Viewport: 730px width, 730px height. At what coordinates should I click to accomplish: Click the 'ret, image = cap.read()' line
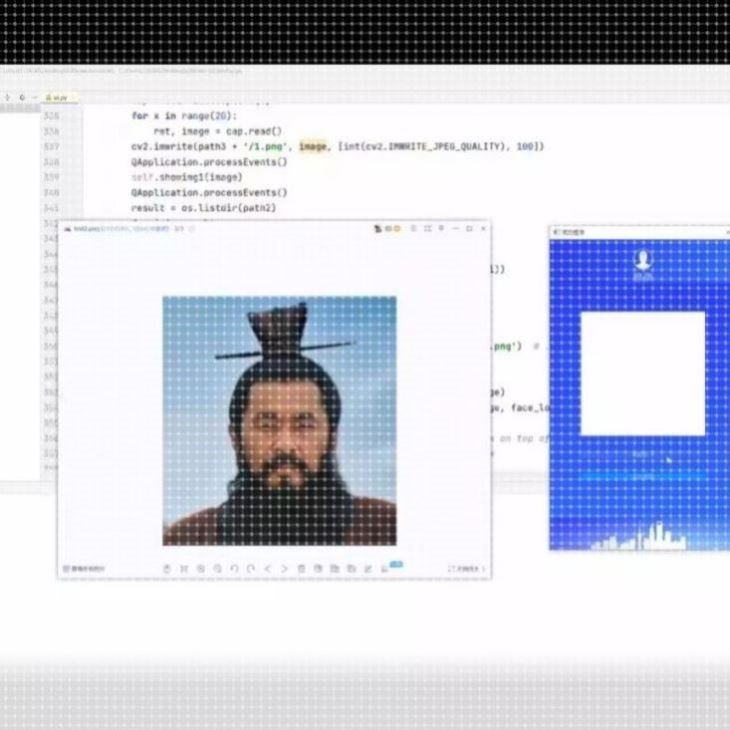217,131
